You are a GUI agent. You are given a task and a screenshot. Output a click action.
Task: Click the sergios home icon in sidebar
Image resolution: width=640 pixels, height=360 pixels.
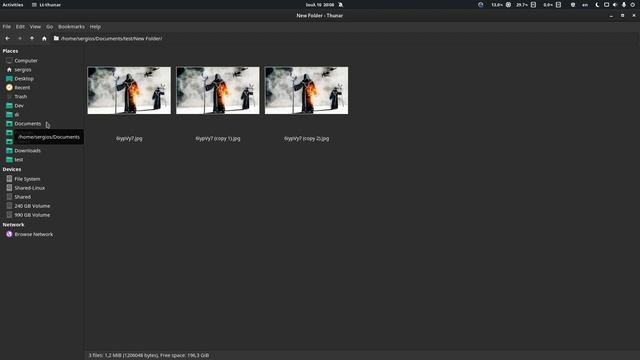pyautogui.click(x=9, y=69)
